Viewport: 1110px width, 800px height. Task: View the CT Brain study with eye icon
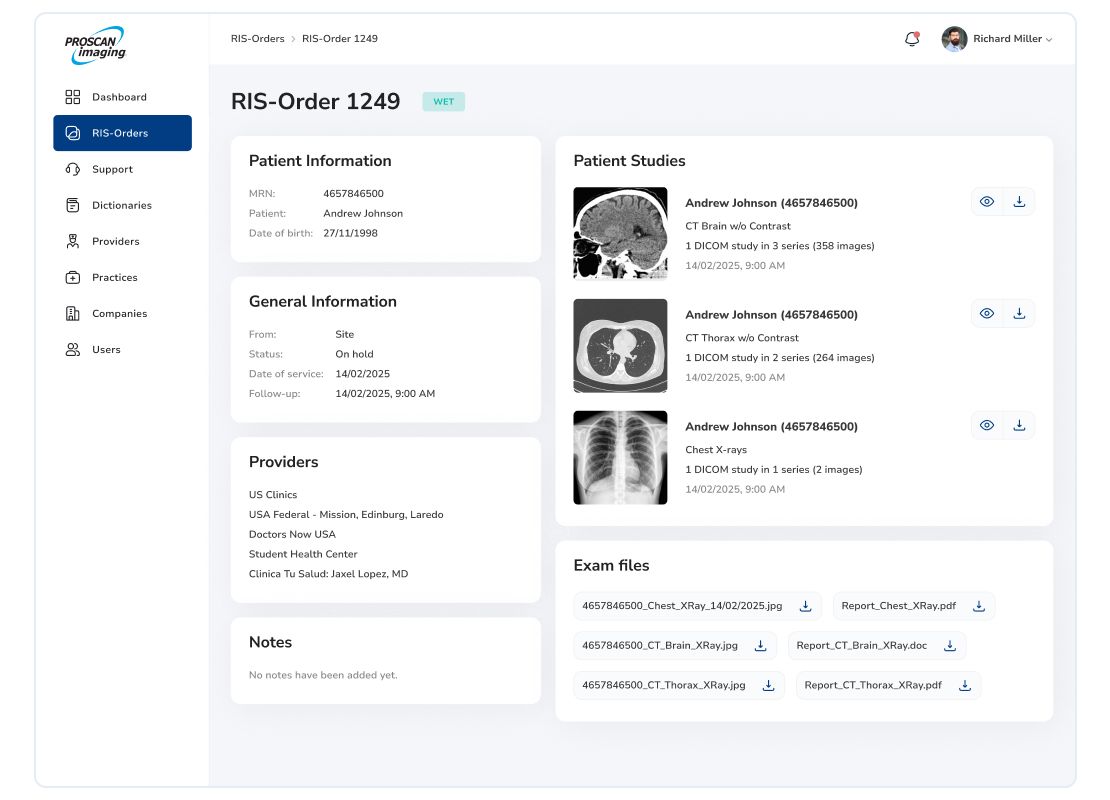click(987, 202)
